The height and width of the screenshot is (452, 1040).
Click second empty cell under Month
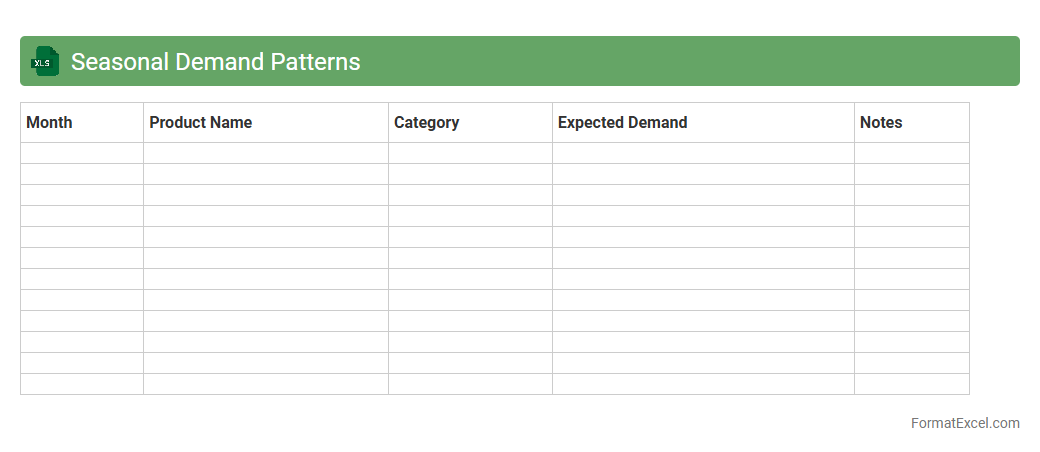(x=82, y=174)
